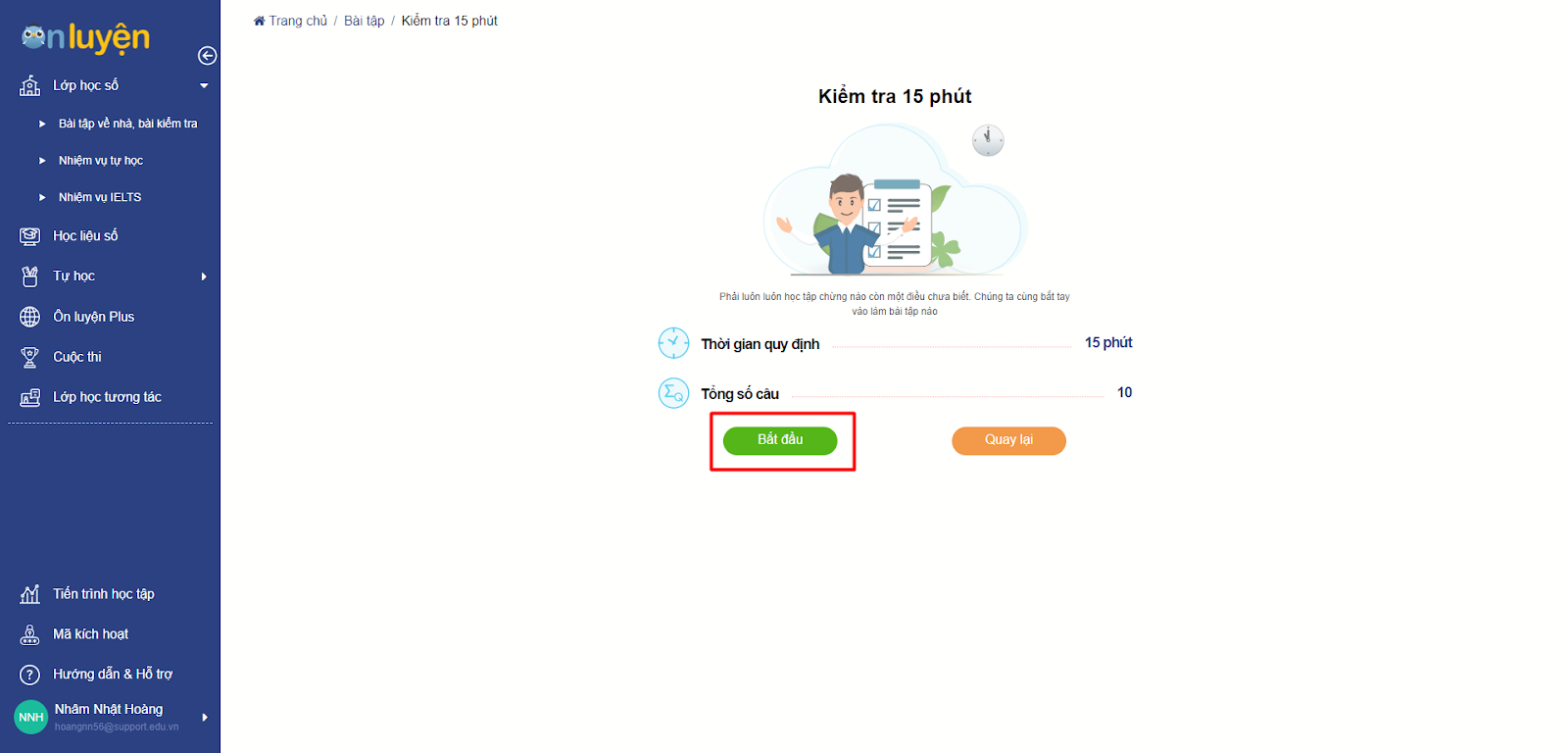Click the Lớp học tương tác icon

click(x=30, y=397)
